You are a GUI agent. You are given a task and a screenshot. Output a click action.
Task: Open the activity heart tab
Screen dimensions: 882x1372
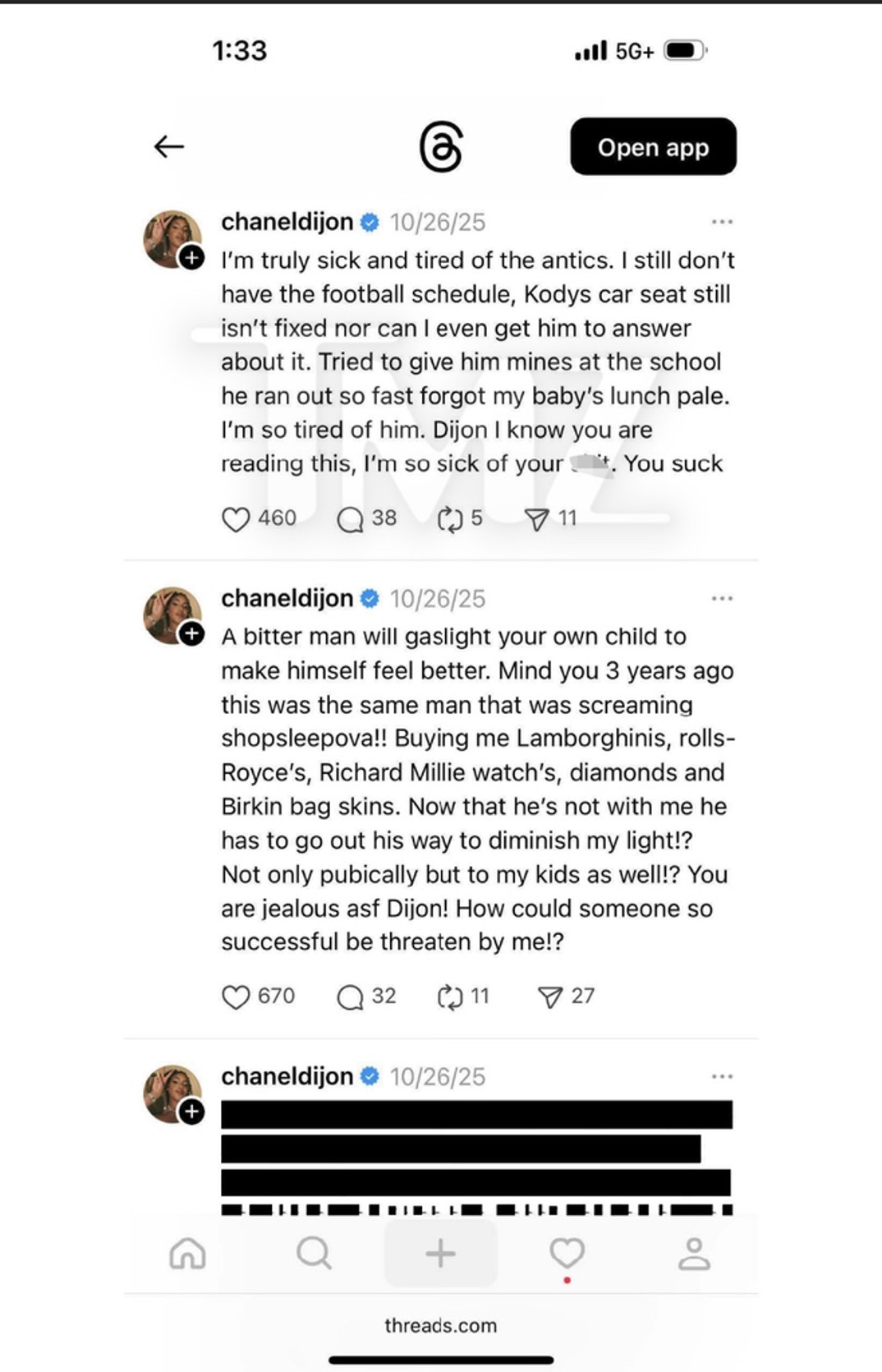coord(567,1254)
